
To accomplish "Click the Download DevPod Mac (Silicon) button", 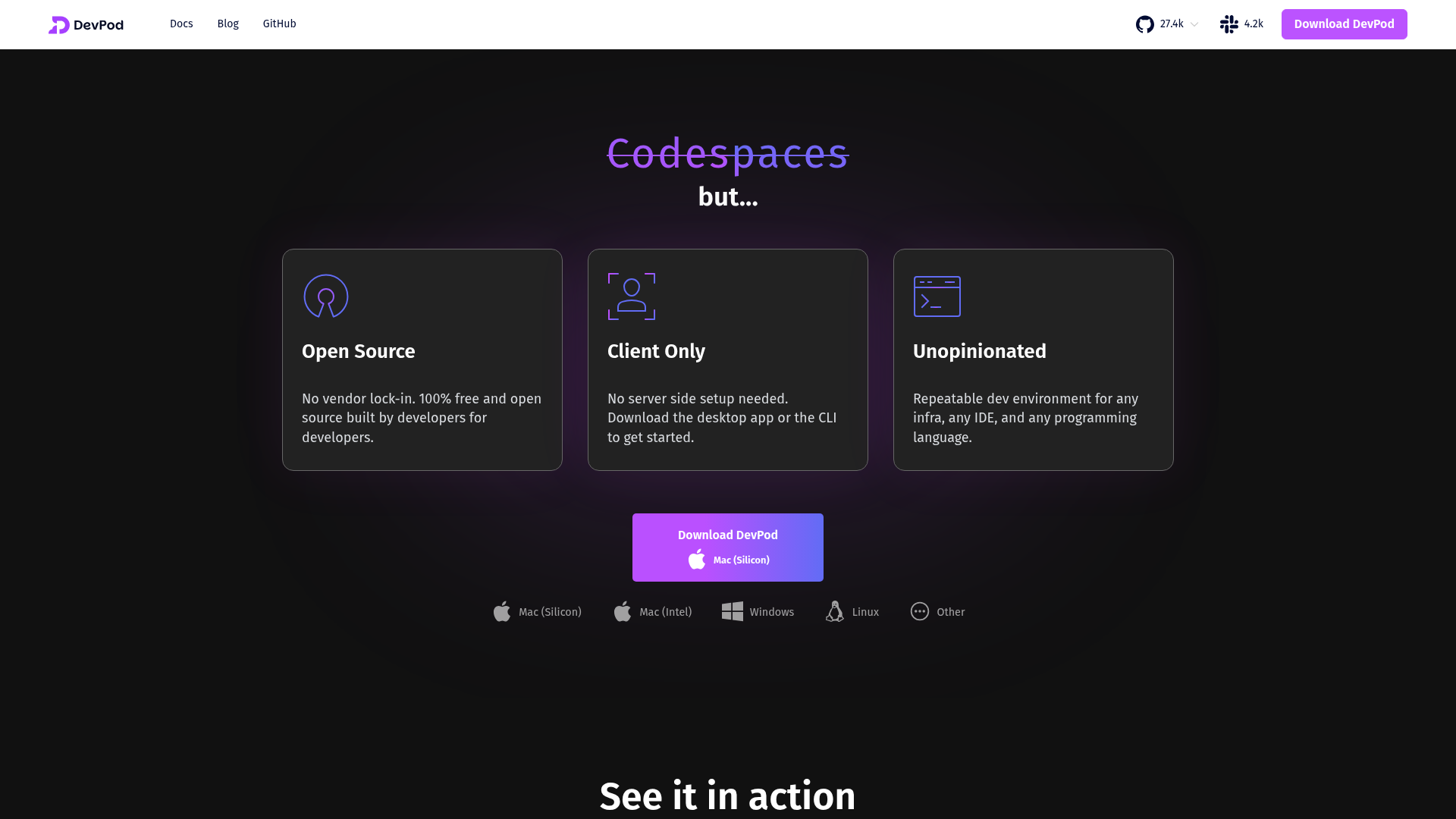I will (727, 547).
